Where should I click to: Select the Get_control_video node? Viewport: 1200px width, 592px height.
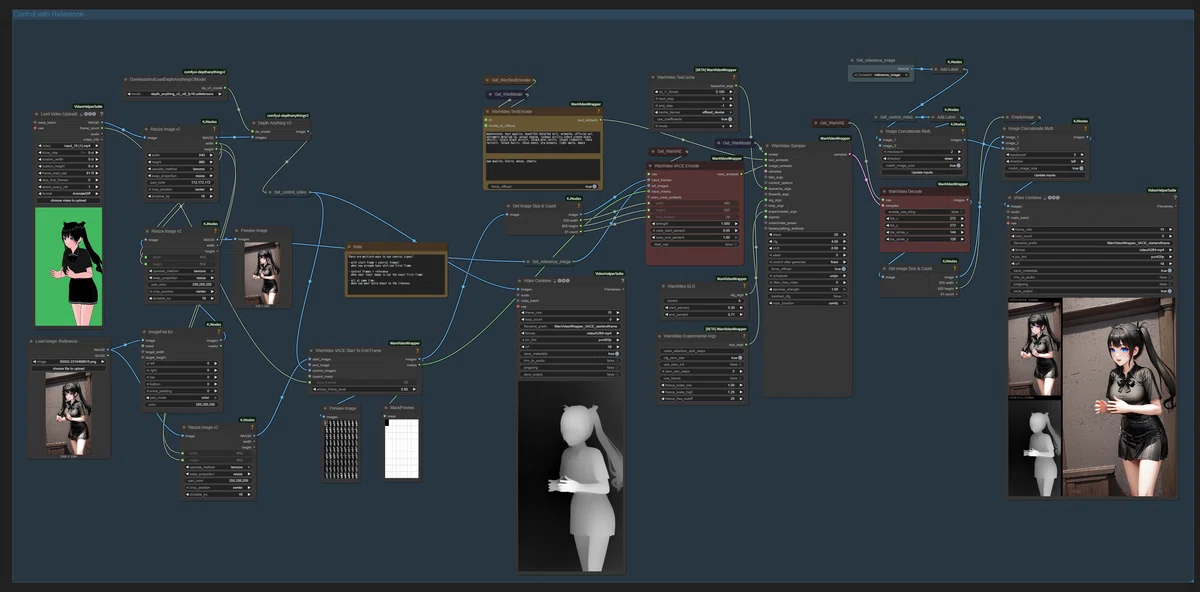tap(897, 117)
